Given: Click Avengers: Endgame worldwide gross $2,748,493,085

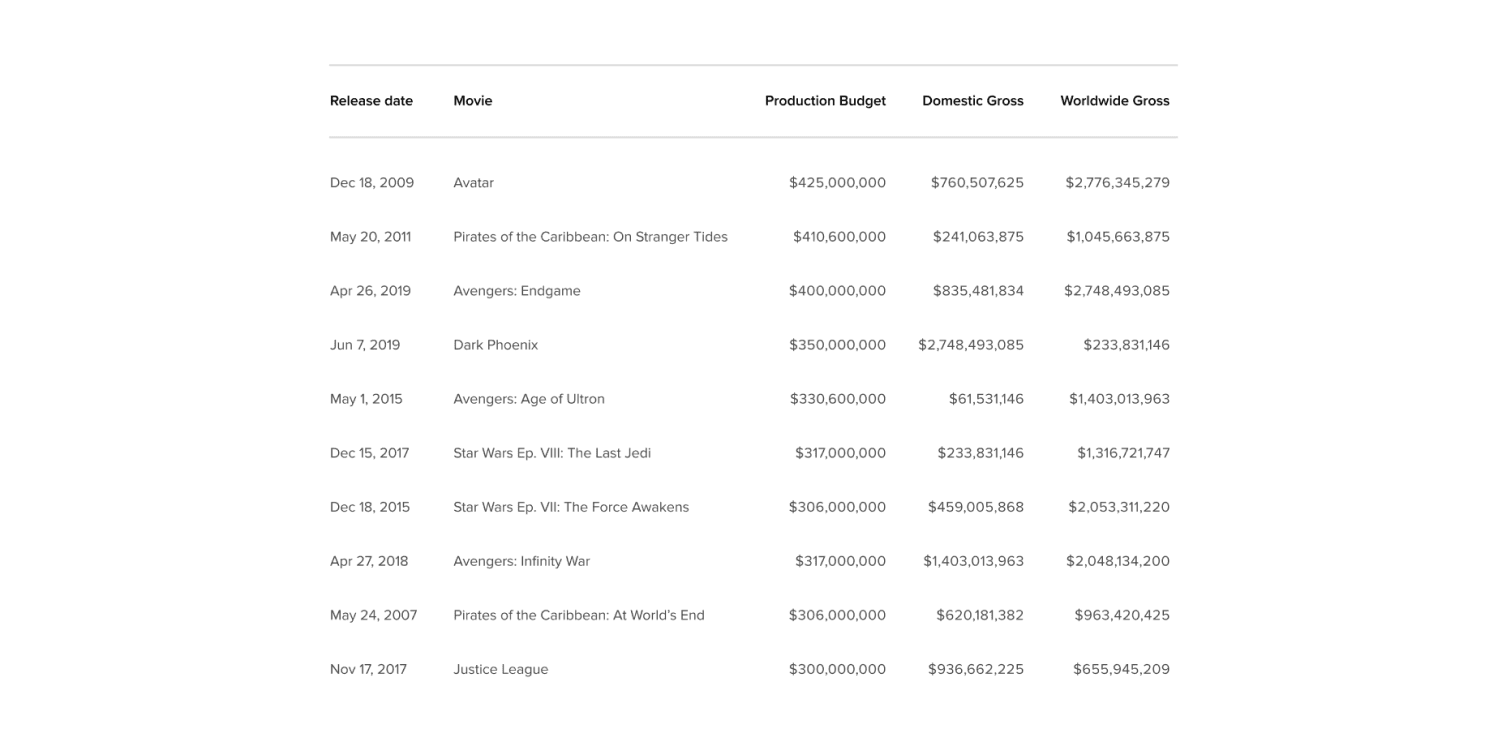Looking at the screenshot, I should (1117, 291).
